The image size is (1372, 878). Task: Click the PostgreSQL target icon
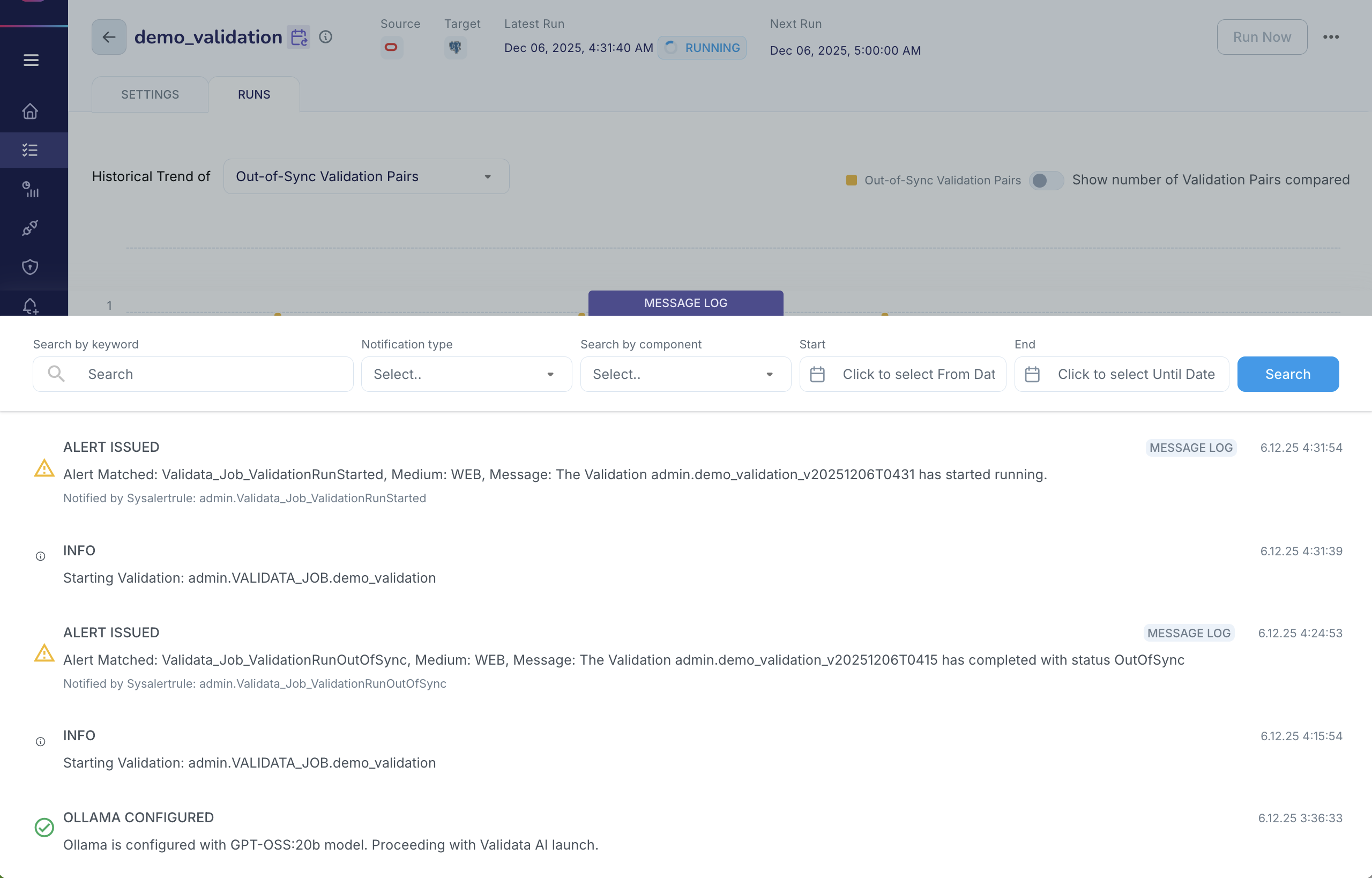[x=455, y=47]
